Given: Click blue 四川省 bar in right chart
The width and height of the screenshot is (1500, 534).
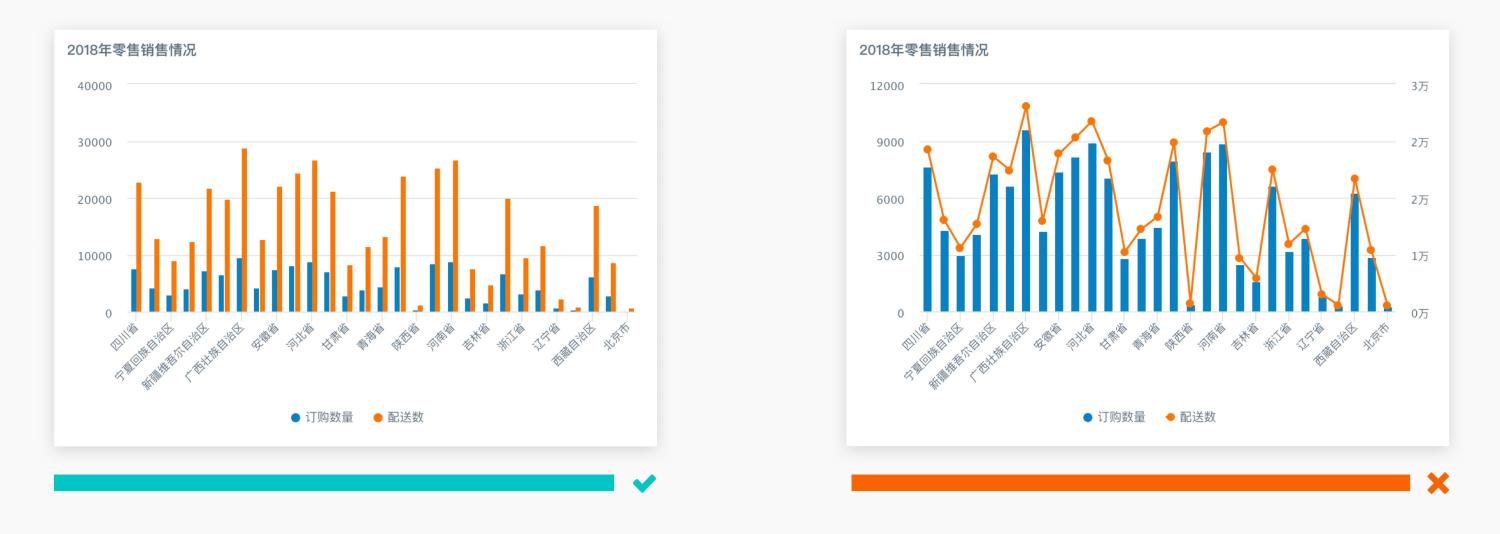Looking at the screenshot, I should 927,240.
